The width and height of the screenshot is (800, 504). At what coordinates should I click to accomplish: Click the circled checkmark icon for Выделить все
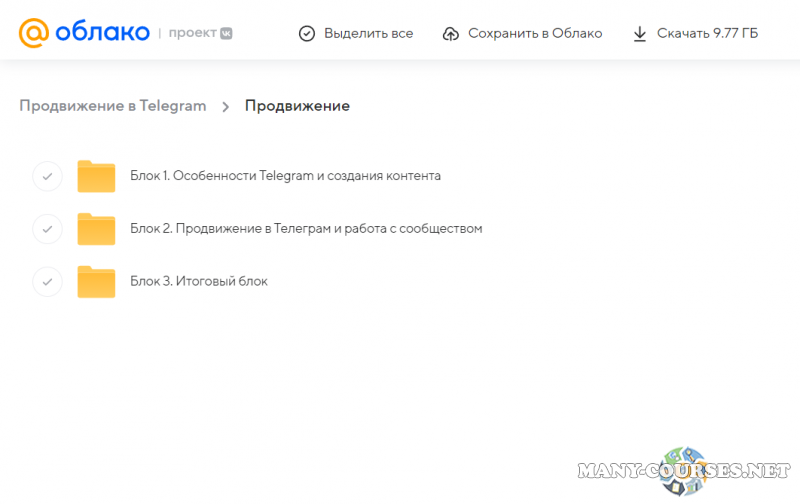pyautogui.click(x=307, y=34)
